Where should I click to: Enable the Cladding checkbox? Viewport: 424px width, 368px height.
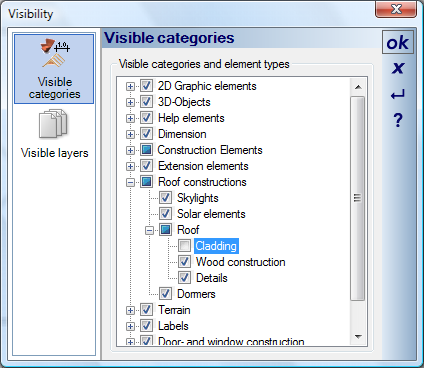coord(184,246)
